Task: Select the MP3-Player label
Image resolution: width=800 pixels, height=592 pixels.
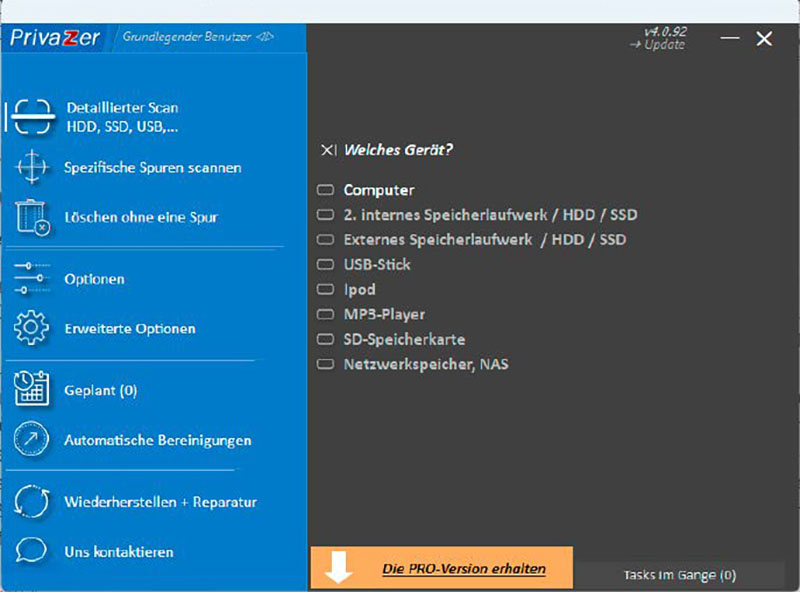Action: point(384,314)
